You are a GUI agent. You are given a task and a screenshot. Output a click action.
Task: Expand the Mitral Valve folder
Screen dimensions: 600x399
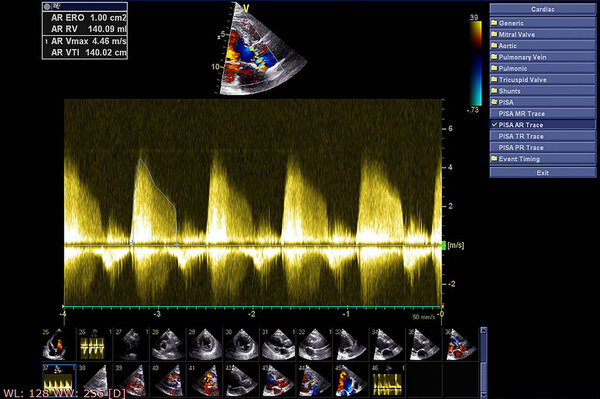[542, 34]
